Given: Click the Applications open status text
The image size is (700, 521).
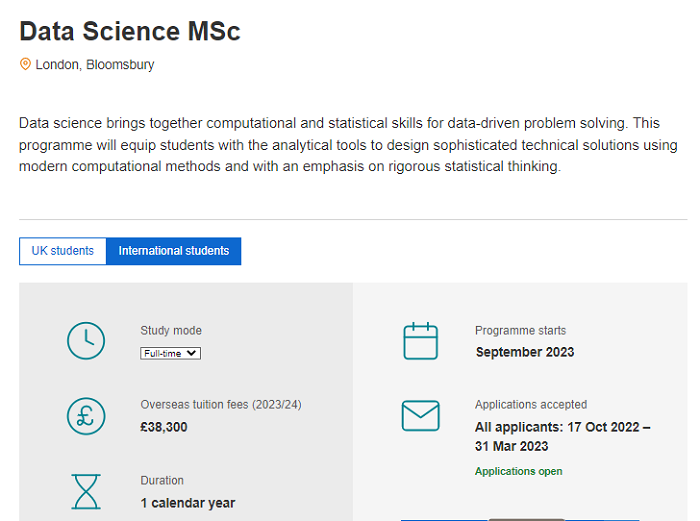Looking at the screenshot, I should click(x=518, y=471).
